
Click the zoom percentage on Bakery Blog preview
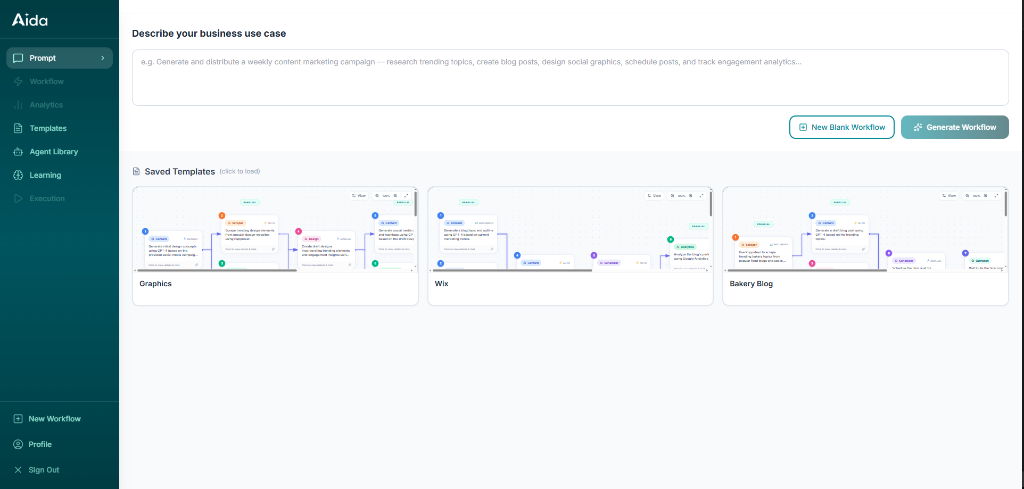pos(976,196)
